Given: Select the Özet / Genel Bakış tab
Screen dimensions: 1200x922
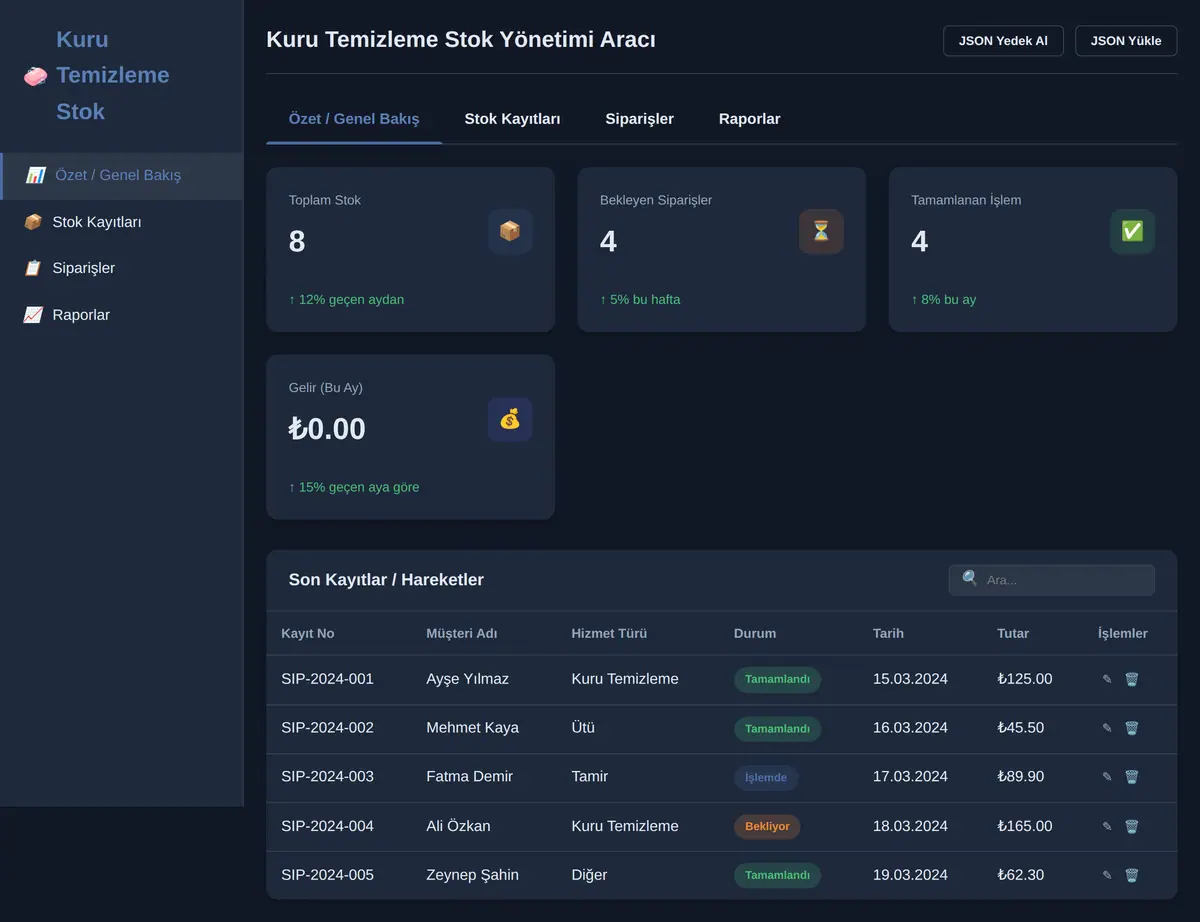Looking at the screenshot, I should click(x=354, y=119).
